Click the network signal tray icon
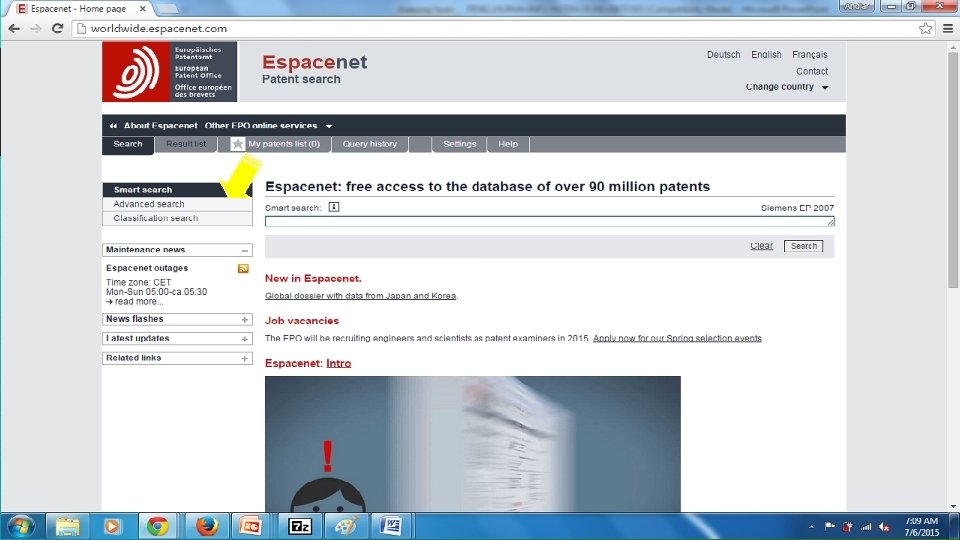This screenshot has height=540, width=960. click(866, 527)
